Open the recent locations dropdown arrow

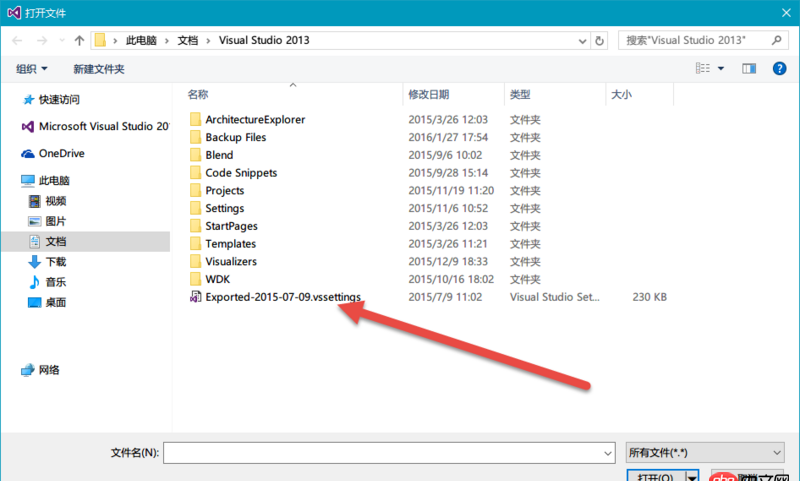click(x=62, y=40)
